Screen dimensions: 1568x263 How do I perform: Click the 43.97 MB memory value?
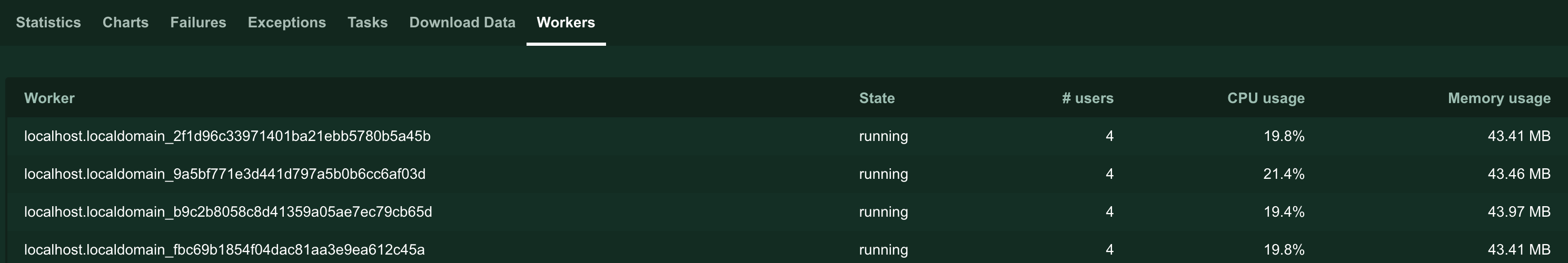click(1519, 212)
